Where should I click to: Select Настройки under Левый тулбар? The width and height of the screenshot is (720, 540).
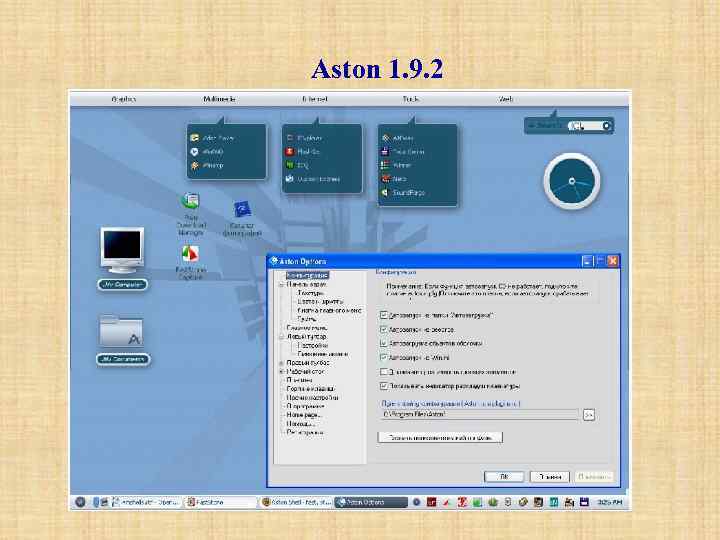point(312,345)
